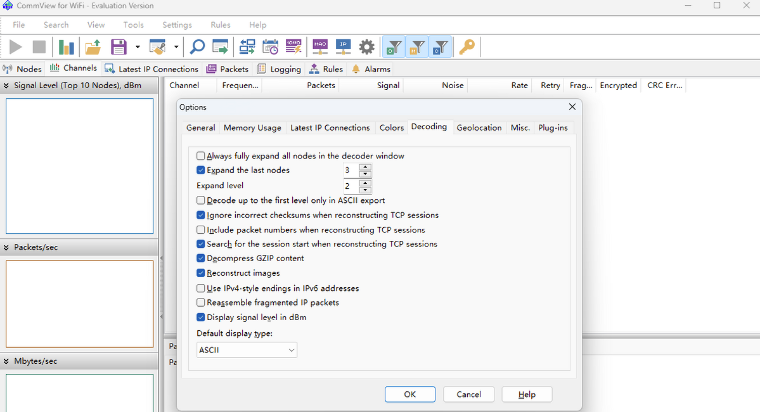Open dropdown arrow beside the save icon
Screen dimensions: 760x412
pos(137,47)
